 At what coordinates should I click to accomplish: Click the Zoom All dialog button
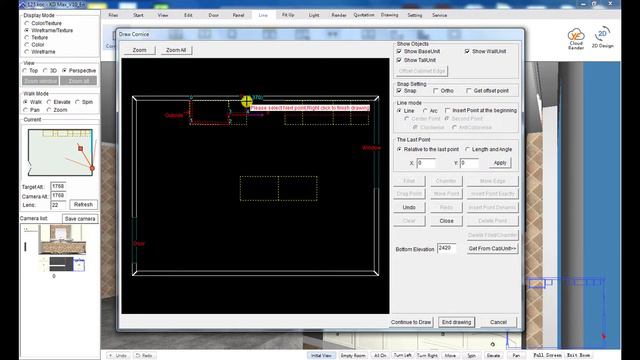click(x=176, y=50)
